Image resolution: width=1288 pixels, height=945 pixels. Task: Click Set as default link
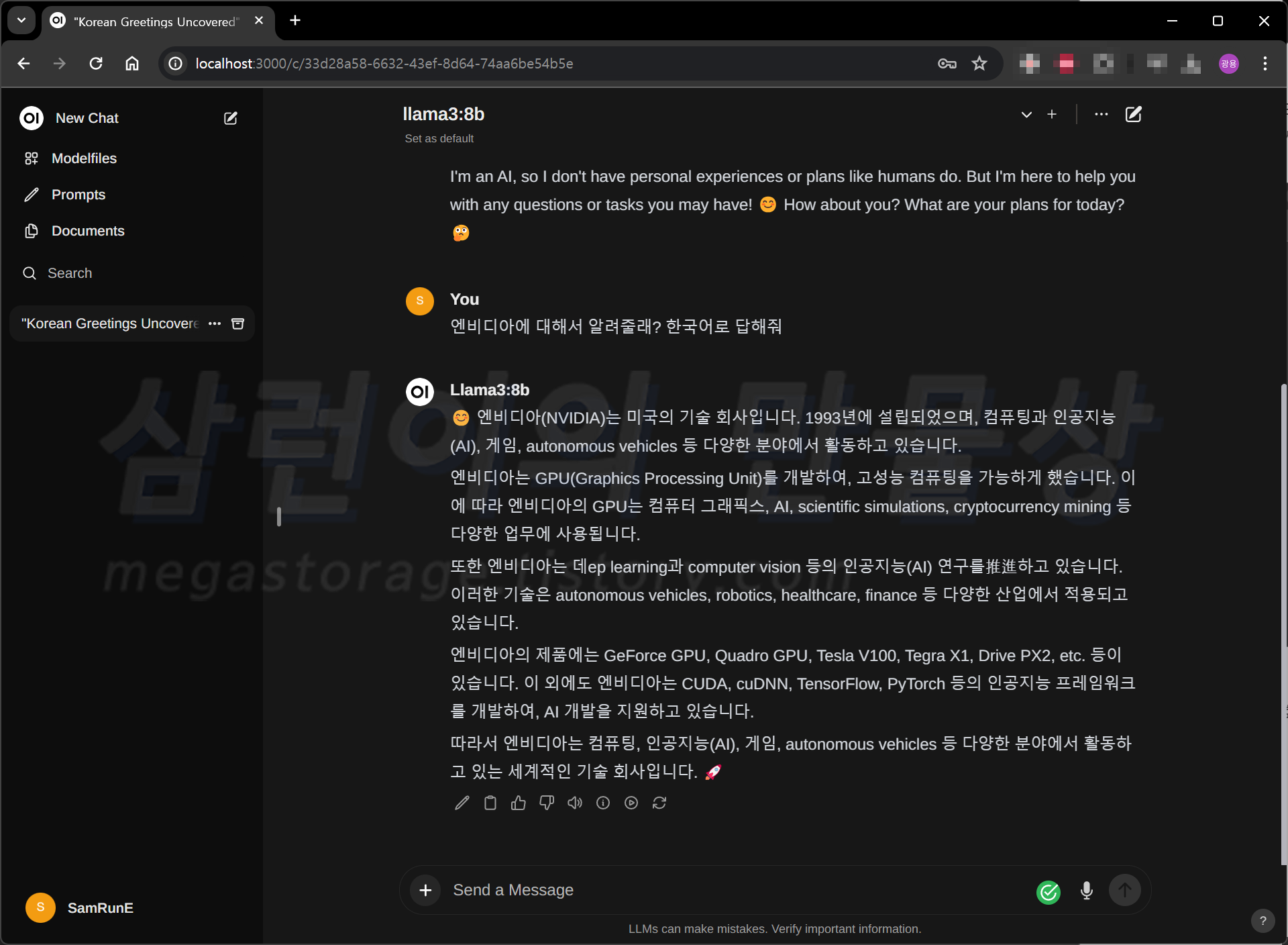(439, 138)
